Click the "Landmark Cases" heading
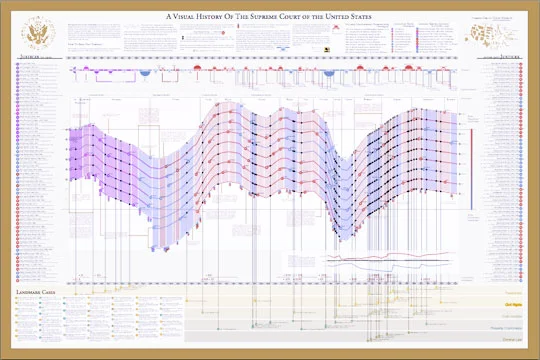Viewport: 540px width, 360px height. point(35,292)
